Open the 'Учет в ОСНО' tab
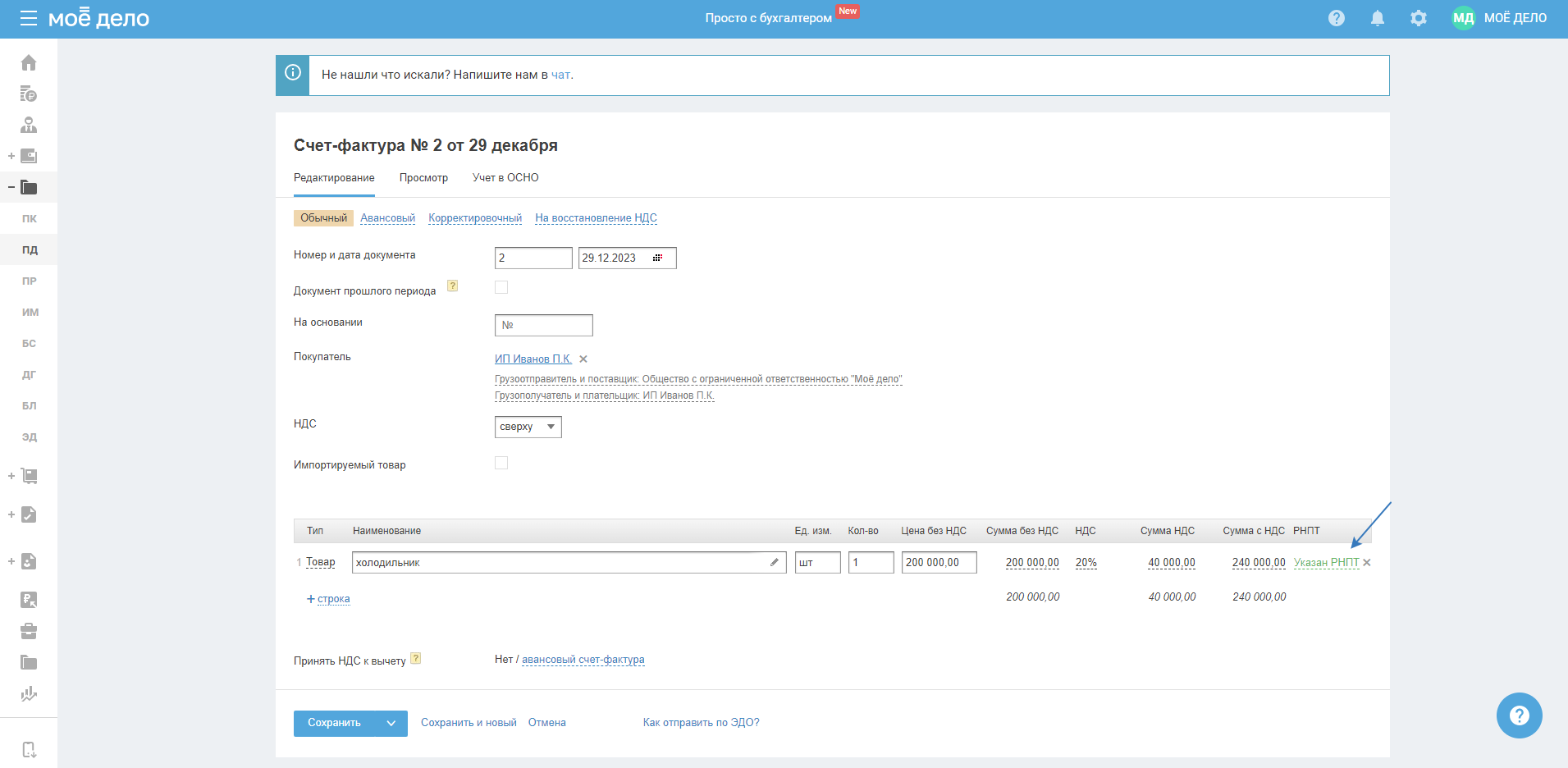 [x=505, y=178]
